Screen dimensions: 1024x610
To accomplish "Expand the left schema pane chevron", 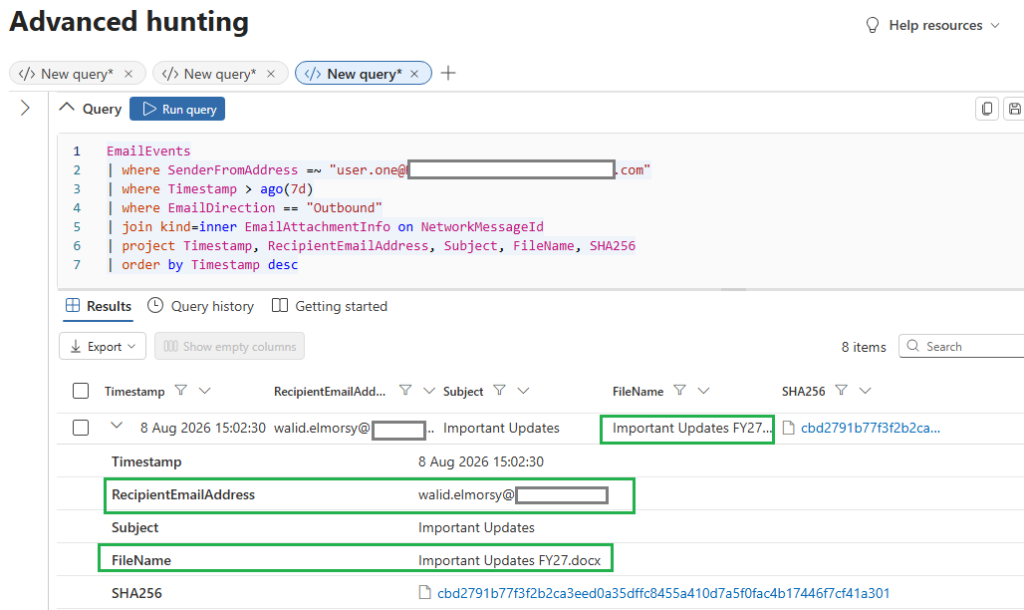I will [25, 108].
